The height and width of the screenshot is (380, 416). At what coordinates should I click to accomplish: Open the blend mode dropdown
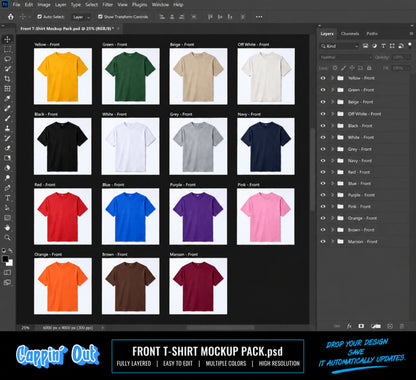click(x=345, y=57)
